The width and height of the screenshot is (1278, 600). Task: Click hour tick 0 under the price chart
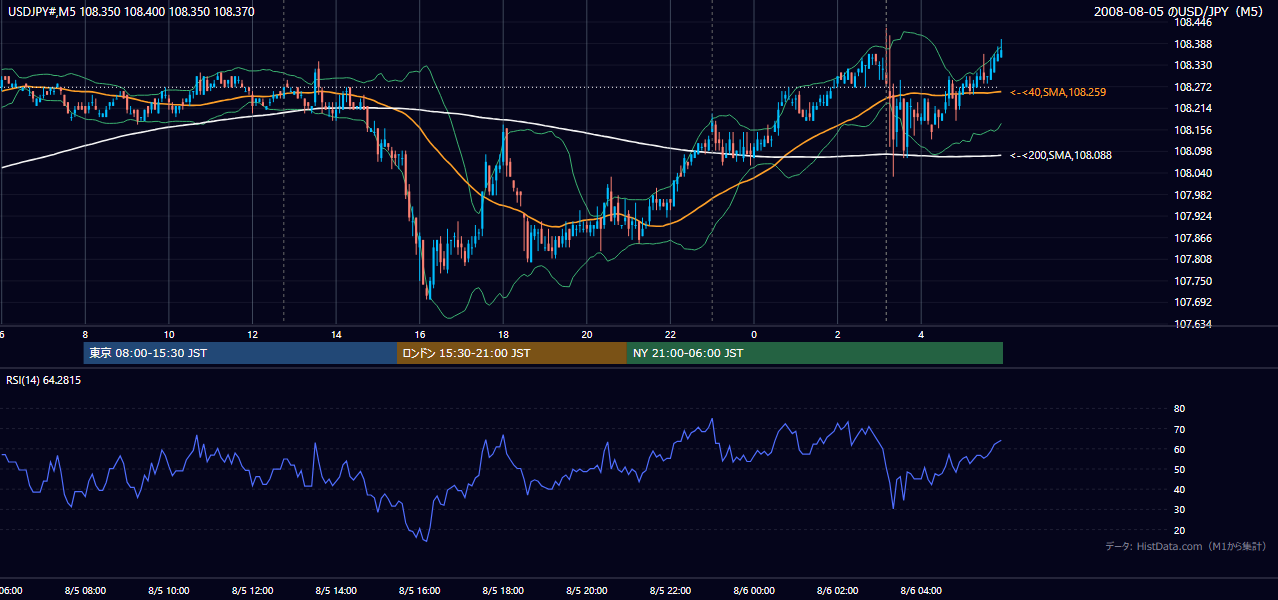point(754,334)
